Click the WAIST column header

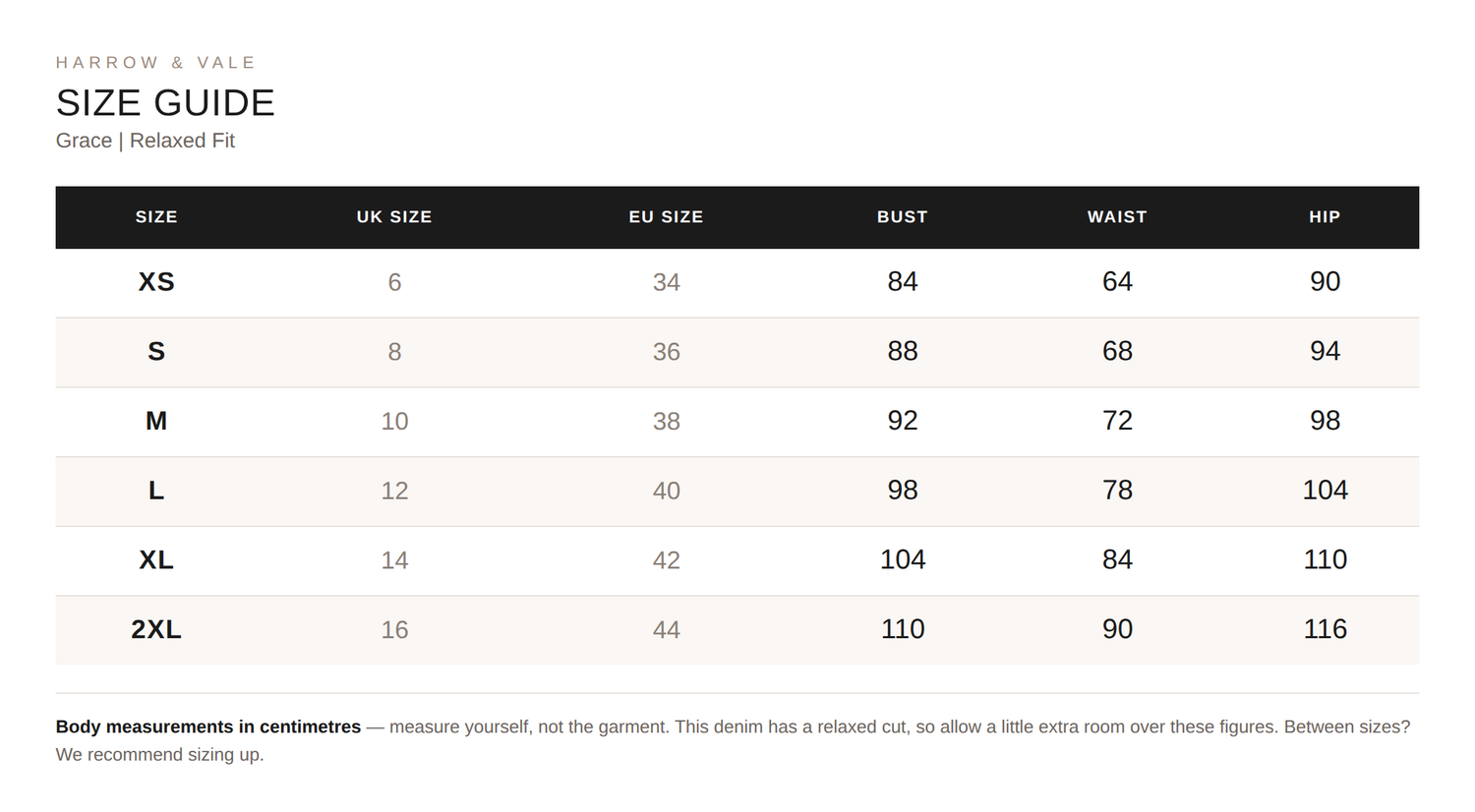click(x=1117, y=217)
